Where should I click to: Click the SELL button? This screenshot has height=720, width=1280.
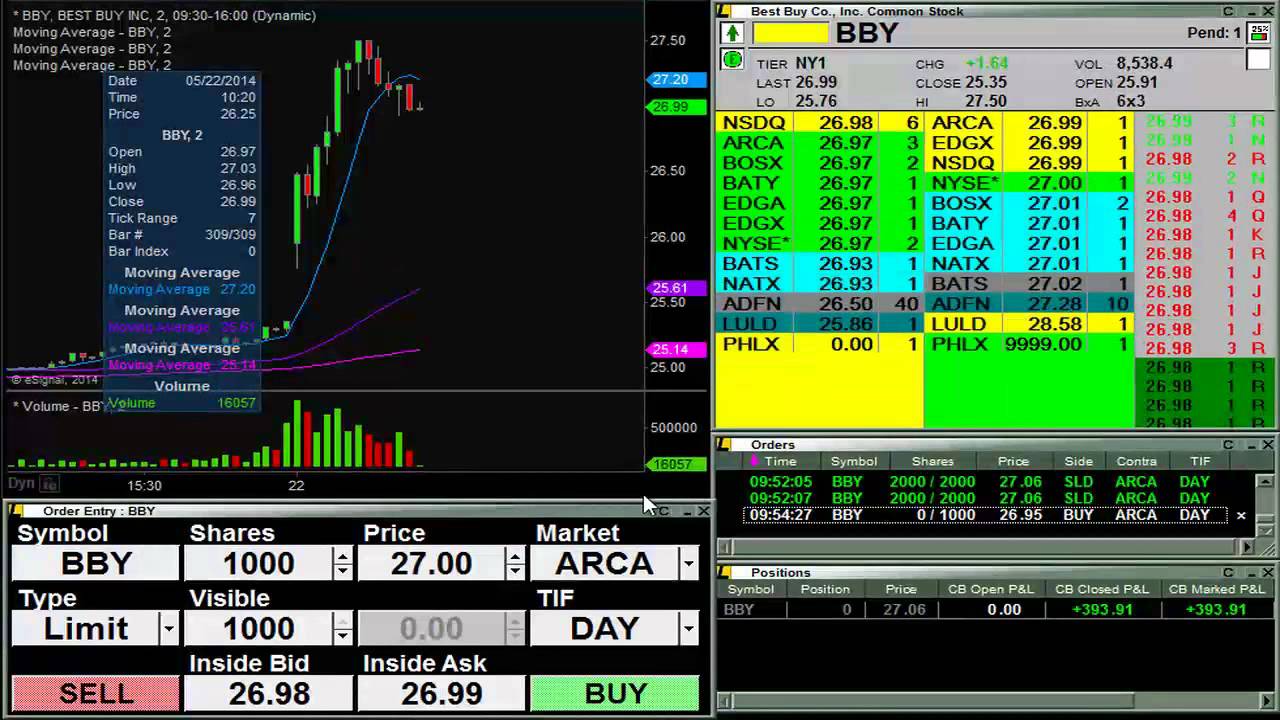point(96,693)
